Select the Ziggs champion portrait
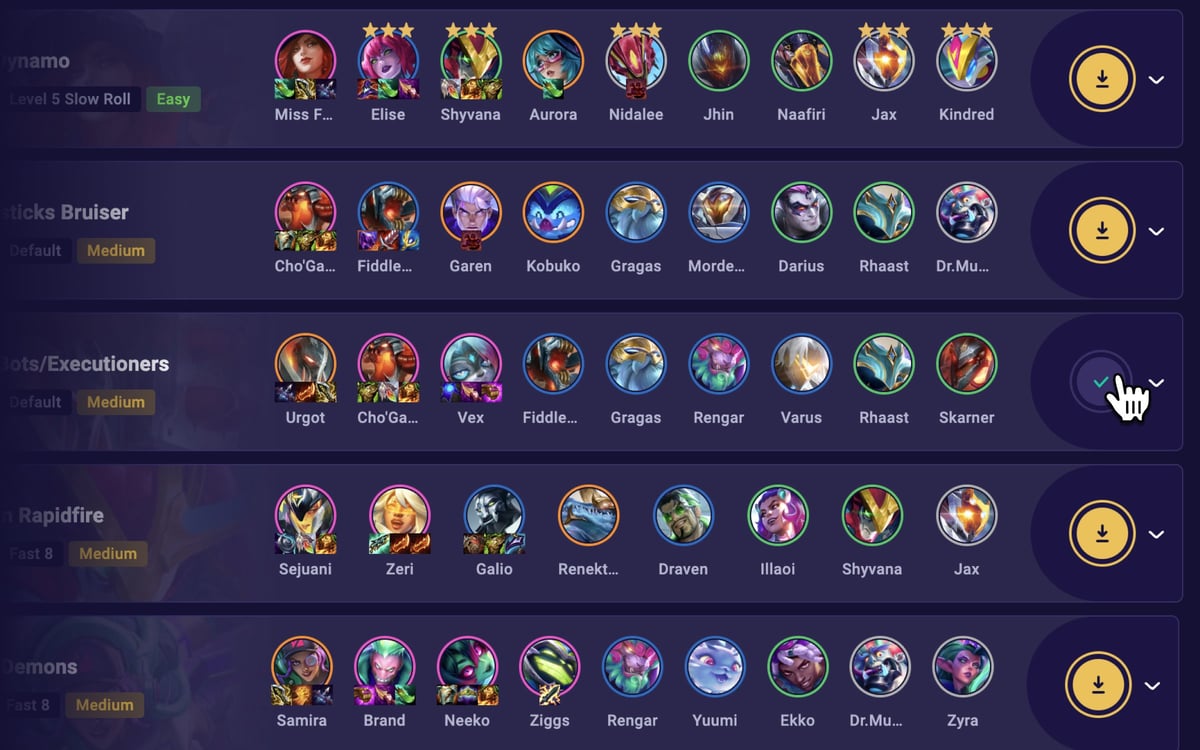 click(549, 667)
